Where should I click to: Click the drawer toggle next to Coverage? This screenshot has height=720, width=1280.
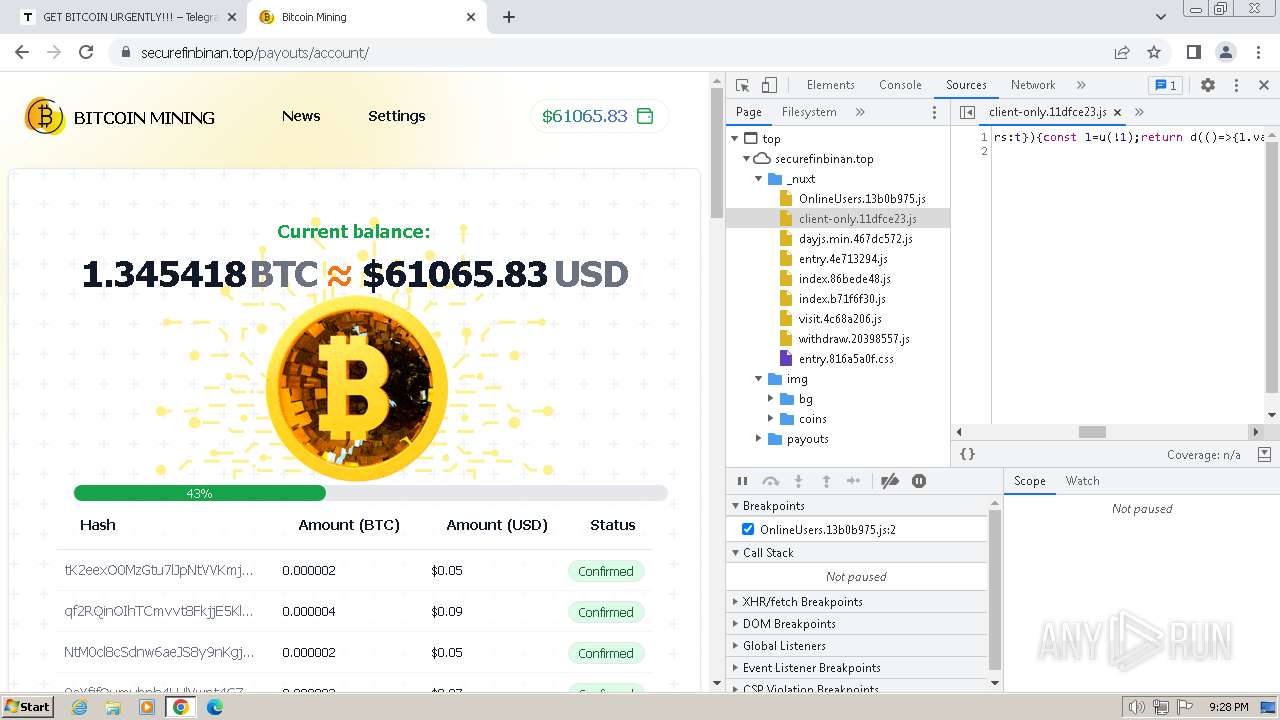[x=1265, y=454]
